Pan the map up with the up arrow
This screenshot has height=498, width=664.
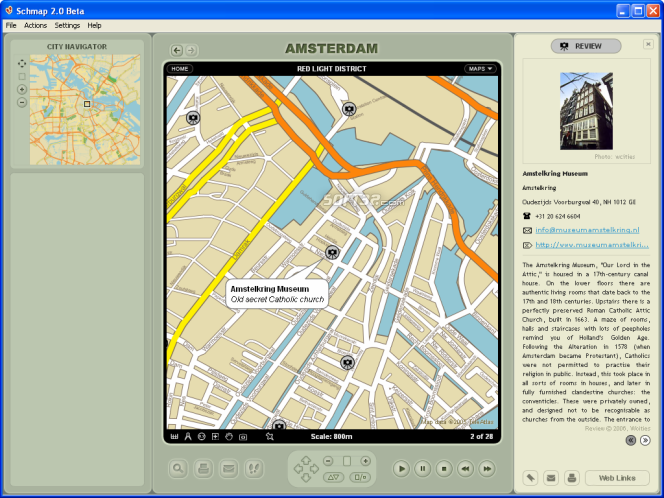point(306,459)
